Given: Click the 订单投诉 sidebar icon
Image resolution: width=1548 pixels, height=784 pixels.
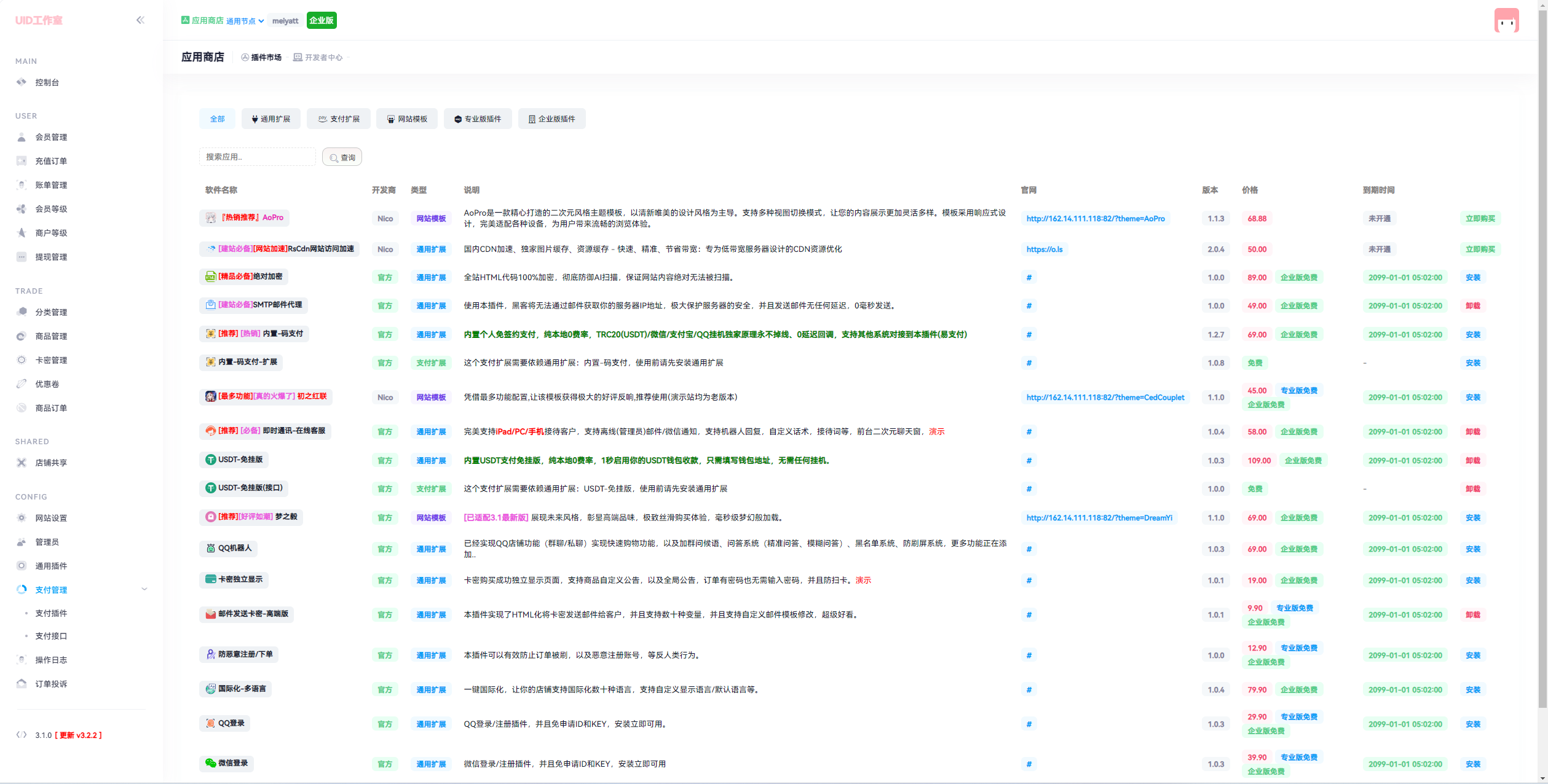Looking at the screenshot, I should coord(22,684).
